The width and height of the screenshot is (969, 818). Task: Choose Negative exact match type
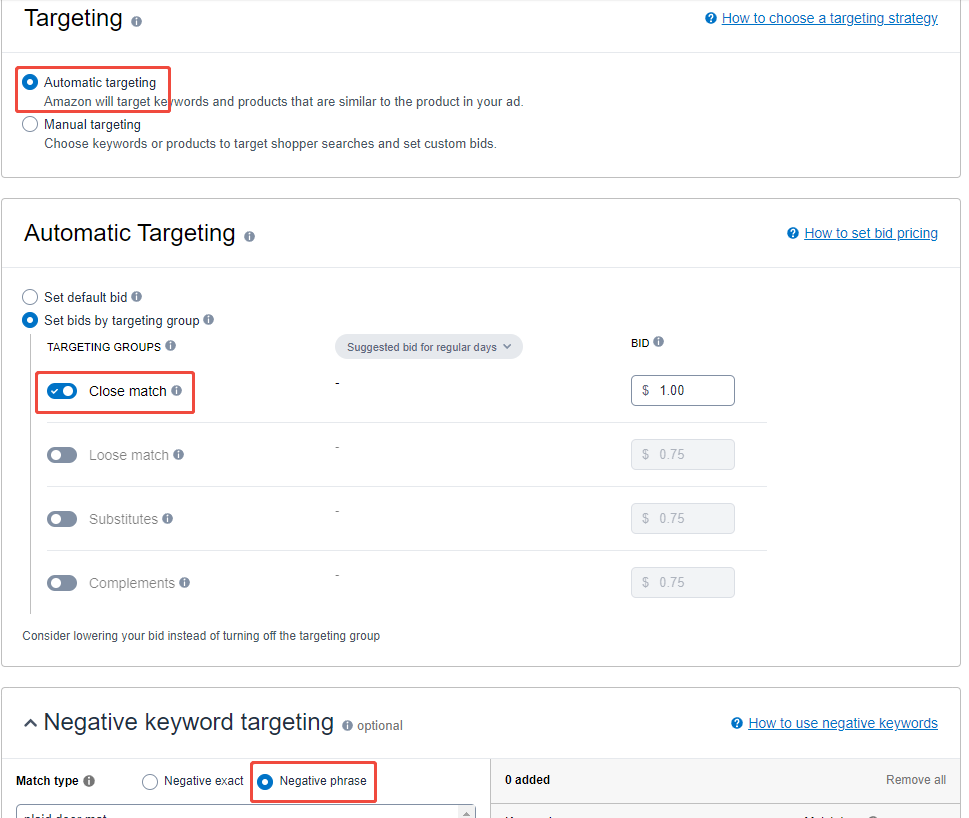pos(150,781)
